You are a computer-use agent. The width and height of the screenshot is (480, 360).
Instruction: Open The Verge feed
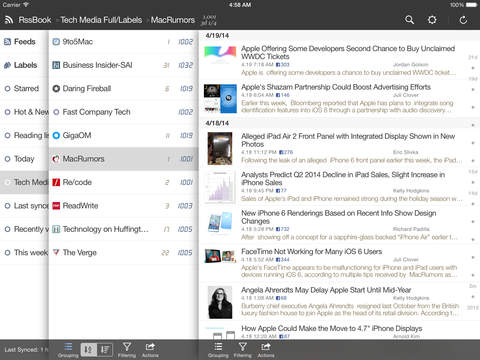pos(123,253)
